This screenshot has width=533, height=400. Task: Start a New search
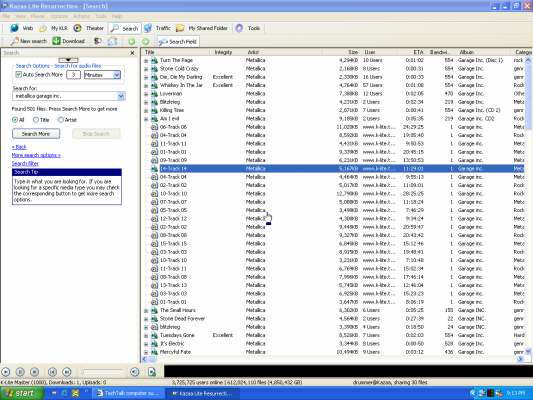tap(29, 41)
